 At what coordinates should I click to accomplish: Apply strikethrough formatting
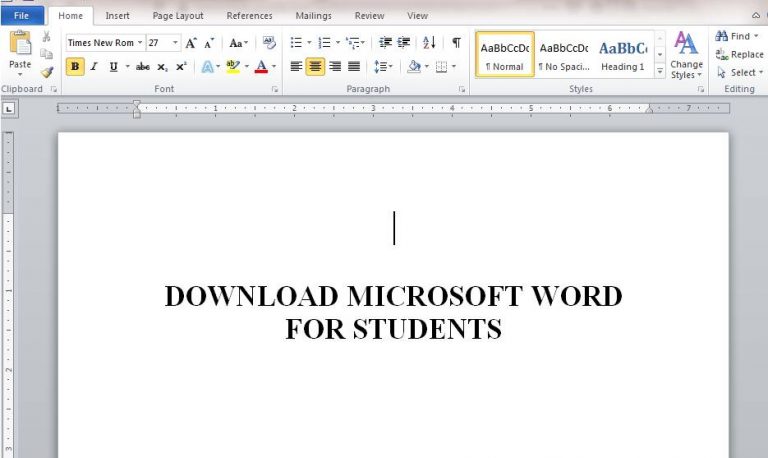(143, 67)
